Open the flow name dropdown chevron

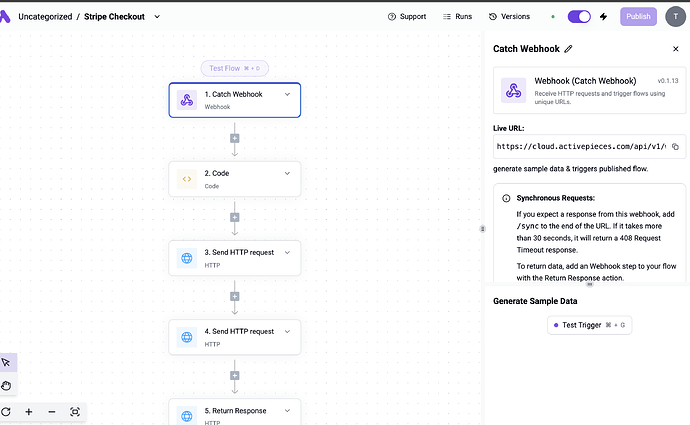[157, 17]
